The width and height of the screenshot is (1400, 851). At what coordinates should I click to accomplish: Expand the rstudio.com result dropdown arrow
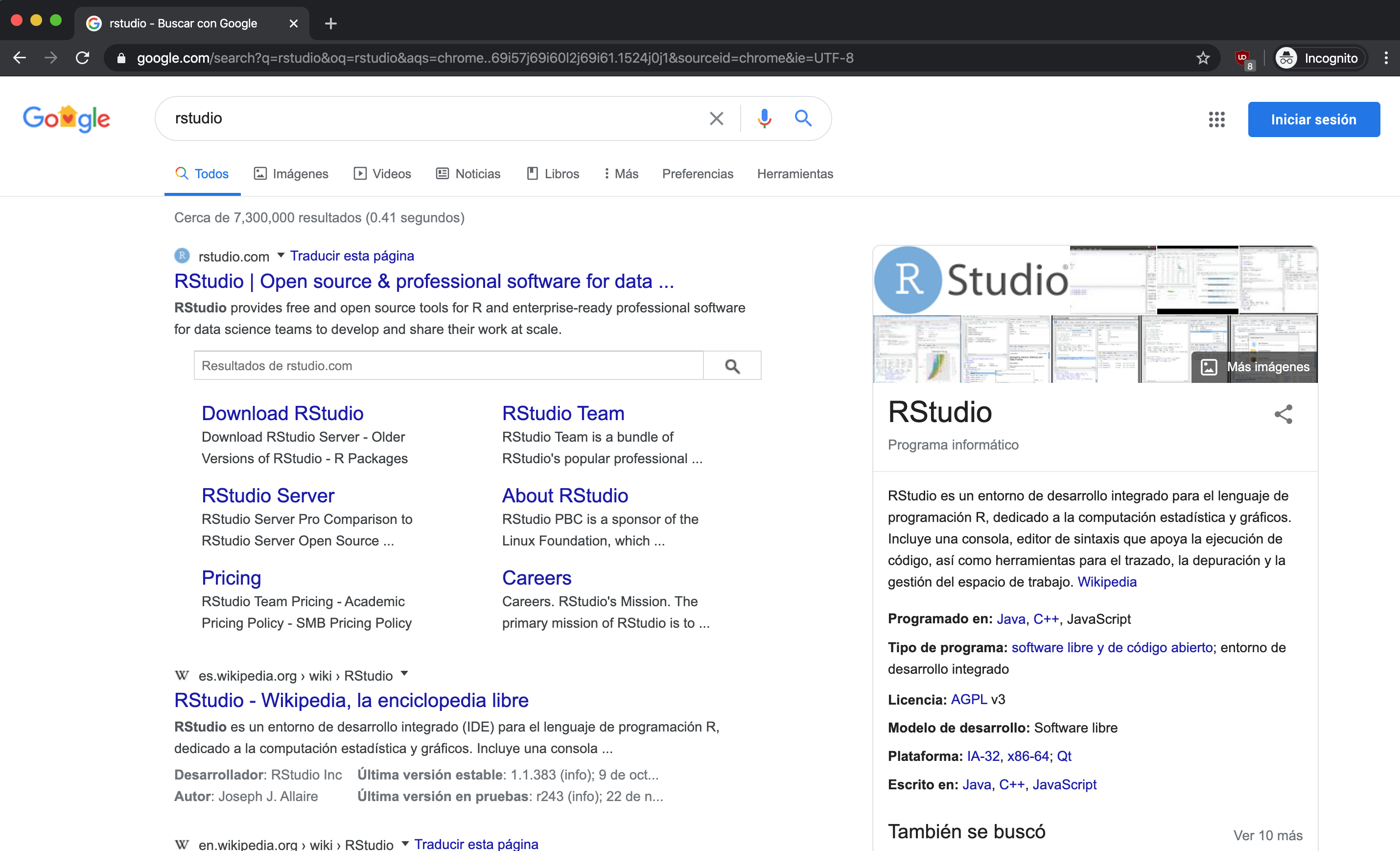(280, 255)
